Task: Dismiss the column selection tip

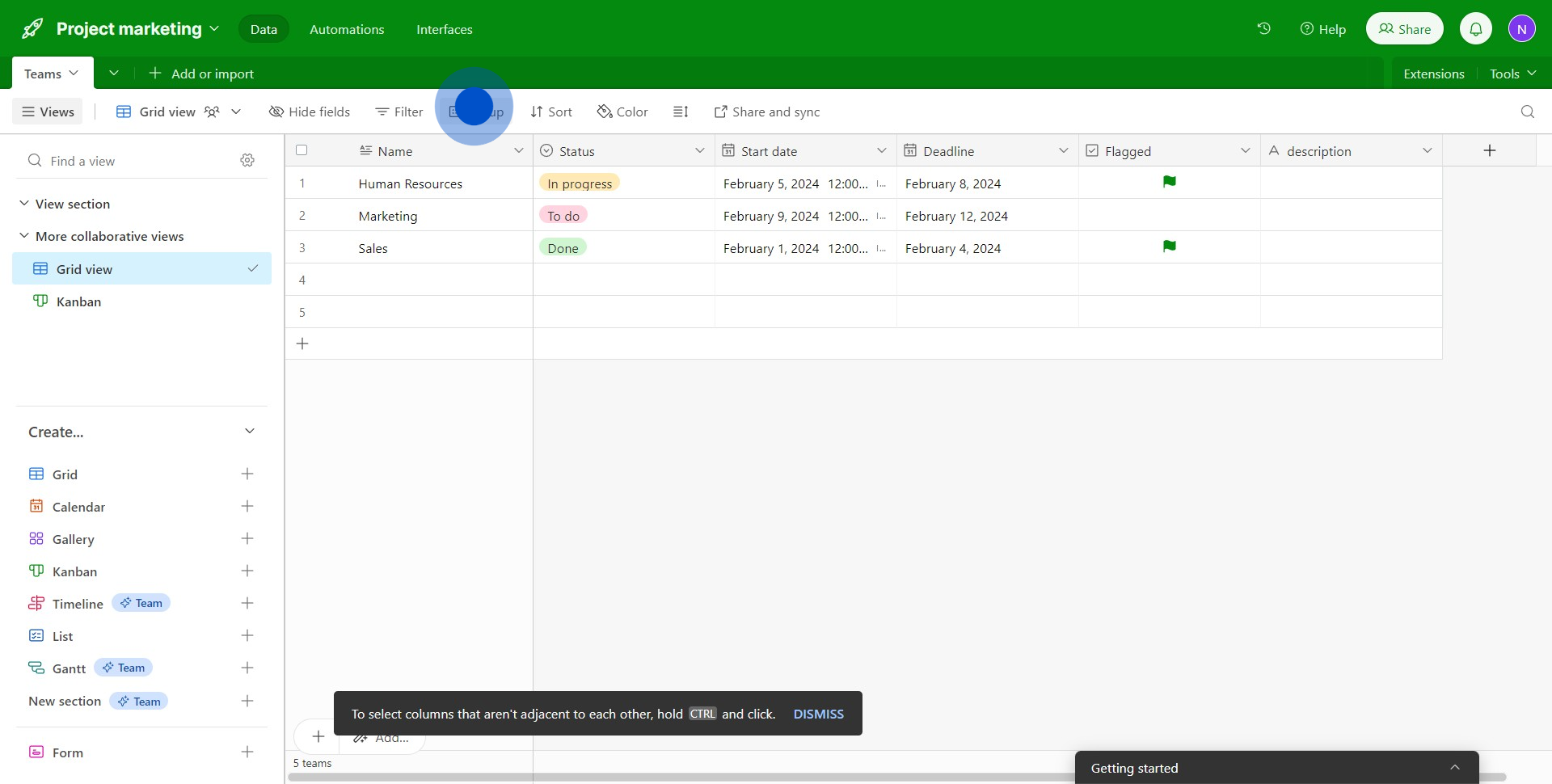Action: 818,714
